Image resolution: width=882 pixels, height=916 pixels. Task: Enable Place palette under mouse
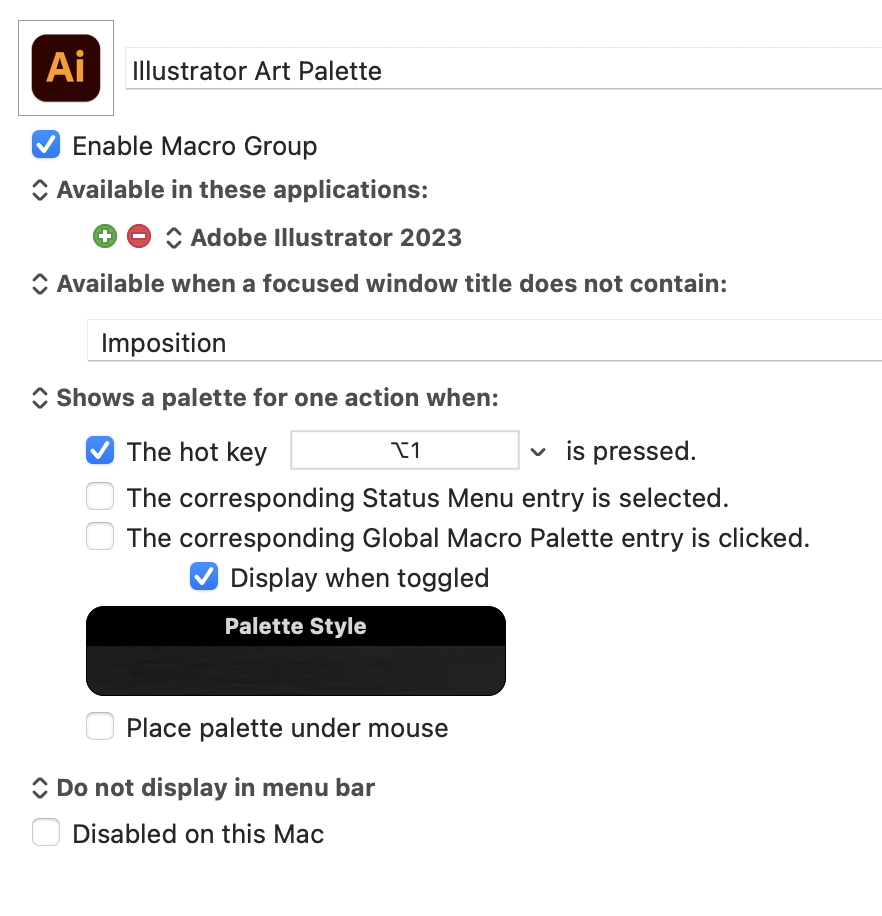pos(100,727)
